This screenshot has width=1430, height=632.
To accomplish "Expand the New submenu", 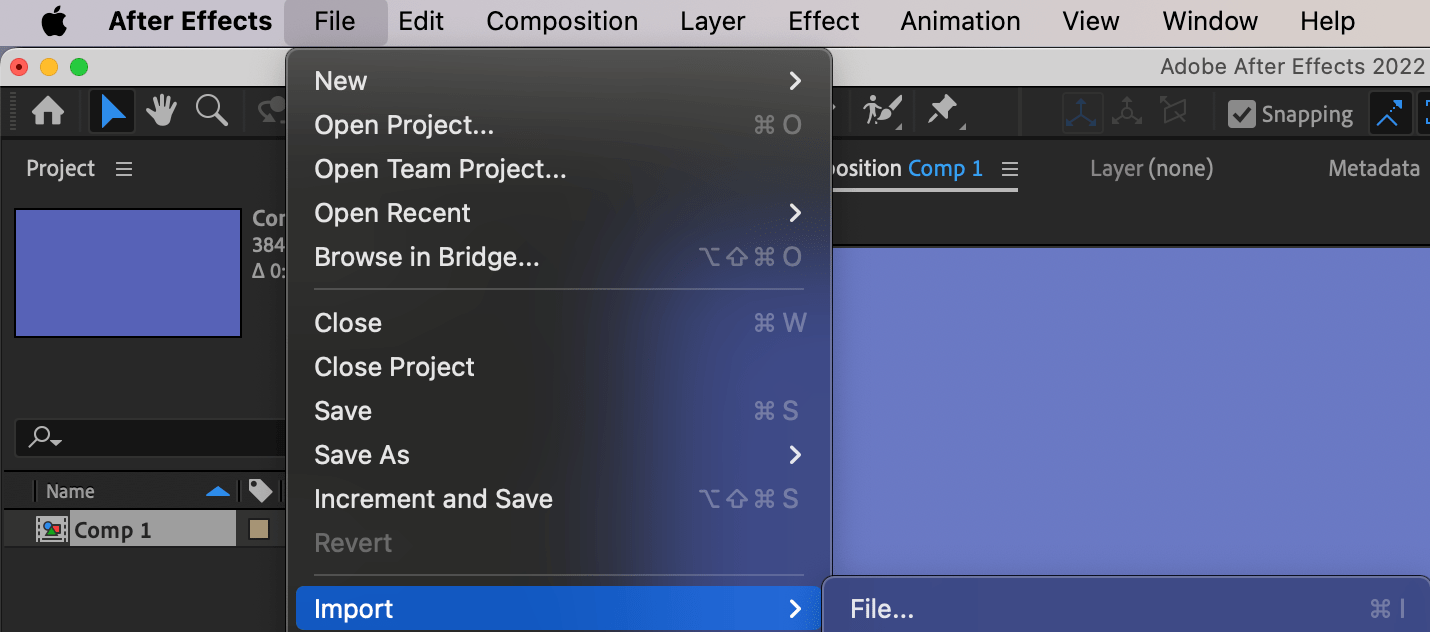I will click(x=794, y=81).
